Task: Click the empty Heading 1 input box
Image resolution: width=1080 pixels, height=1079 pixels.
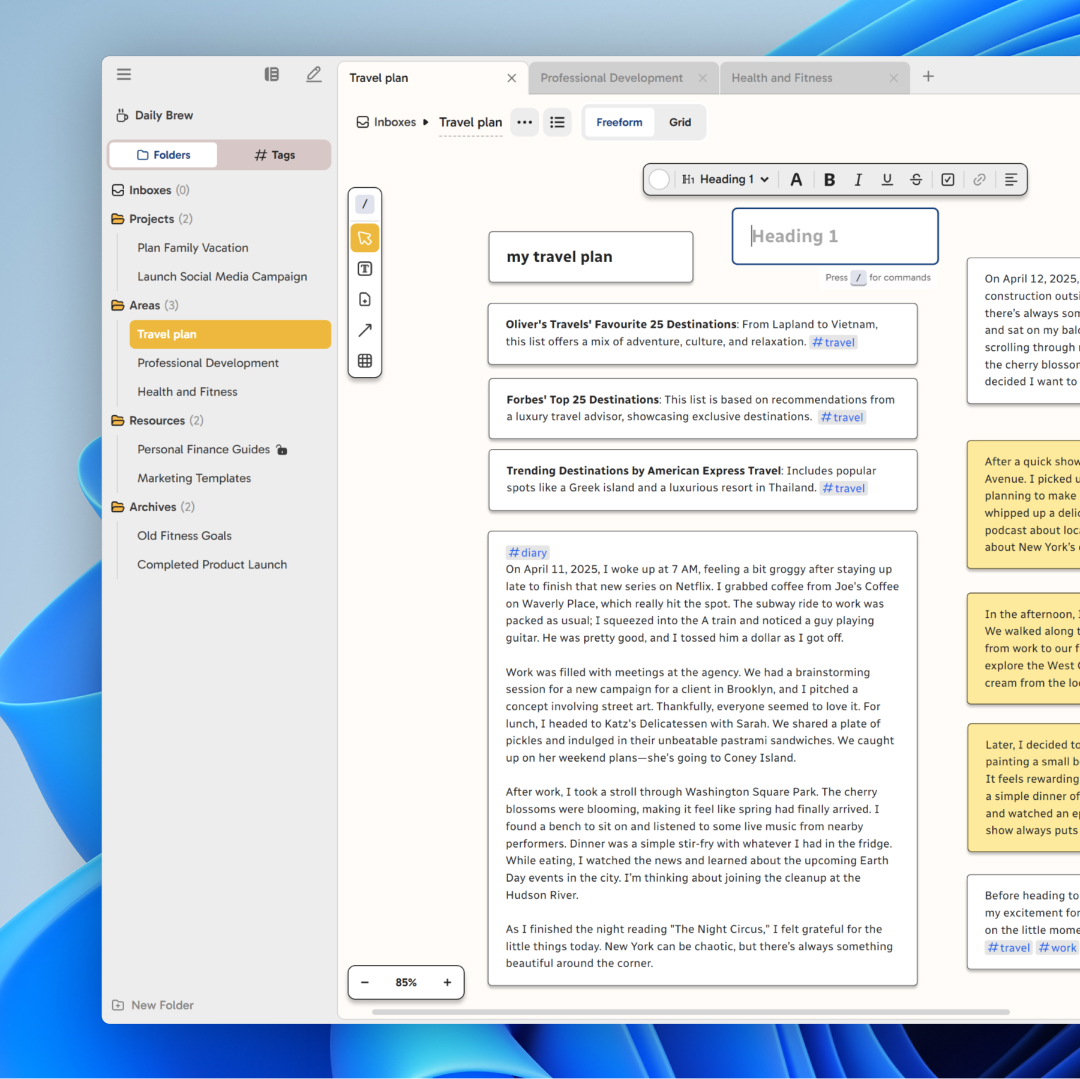Action: click(x=835, y=236)
